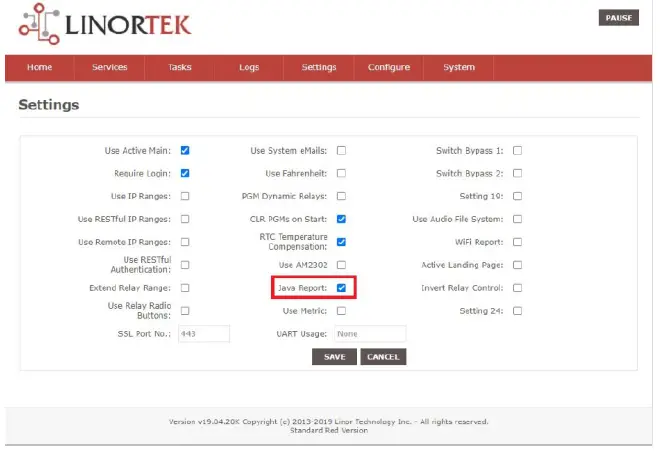Open the System menu tab
The height and width of the screenshot is (452, 660).
[x=458, y=67]
